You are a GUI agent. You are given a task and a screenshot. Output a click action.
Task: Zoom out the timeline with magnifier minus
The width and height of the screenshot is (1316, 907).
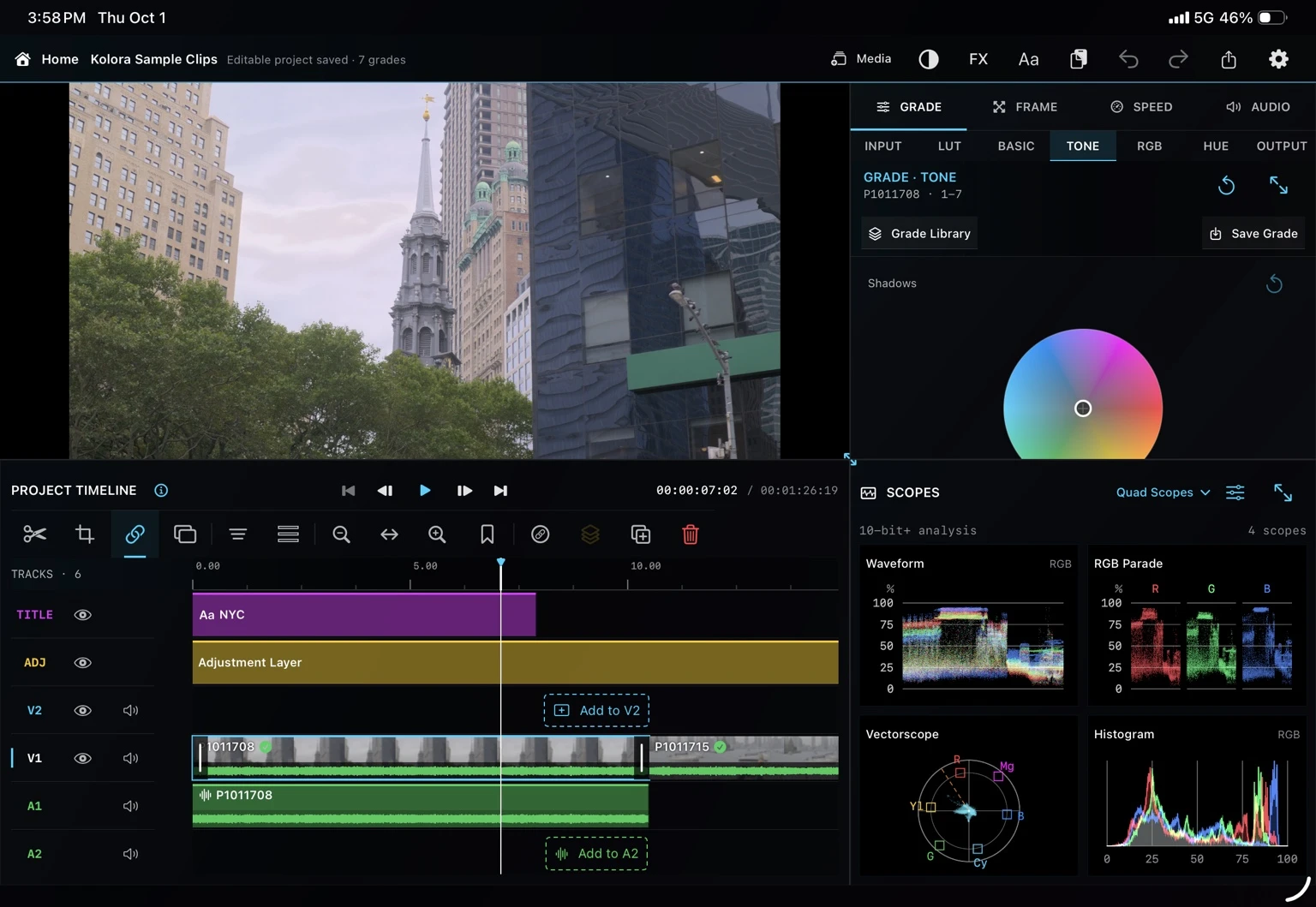pos(341,534)
